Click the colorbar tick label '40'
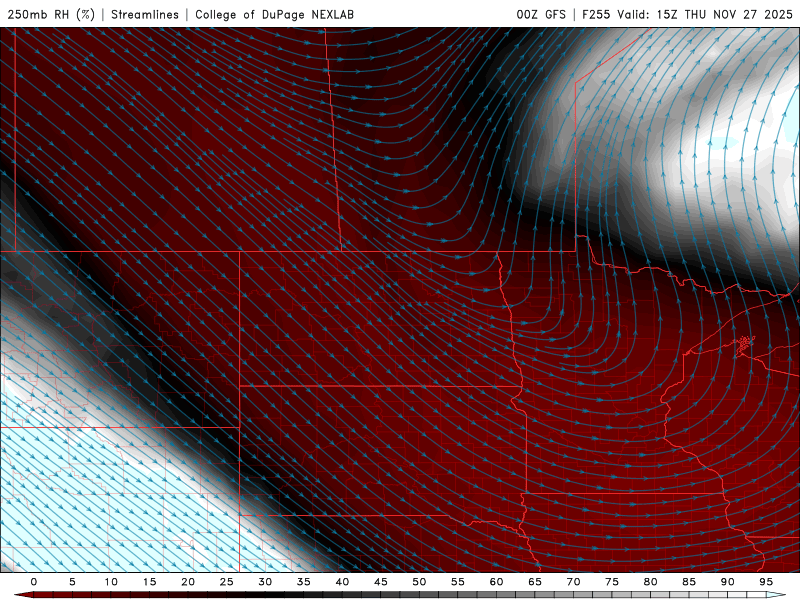The width and height of the screenshot is (800, 600). [342, 582]
